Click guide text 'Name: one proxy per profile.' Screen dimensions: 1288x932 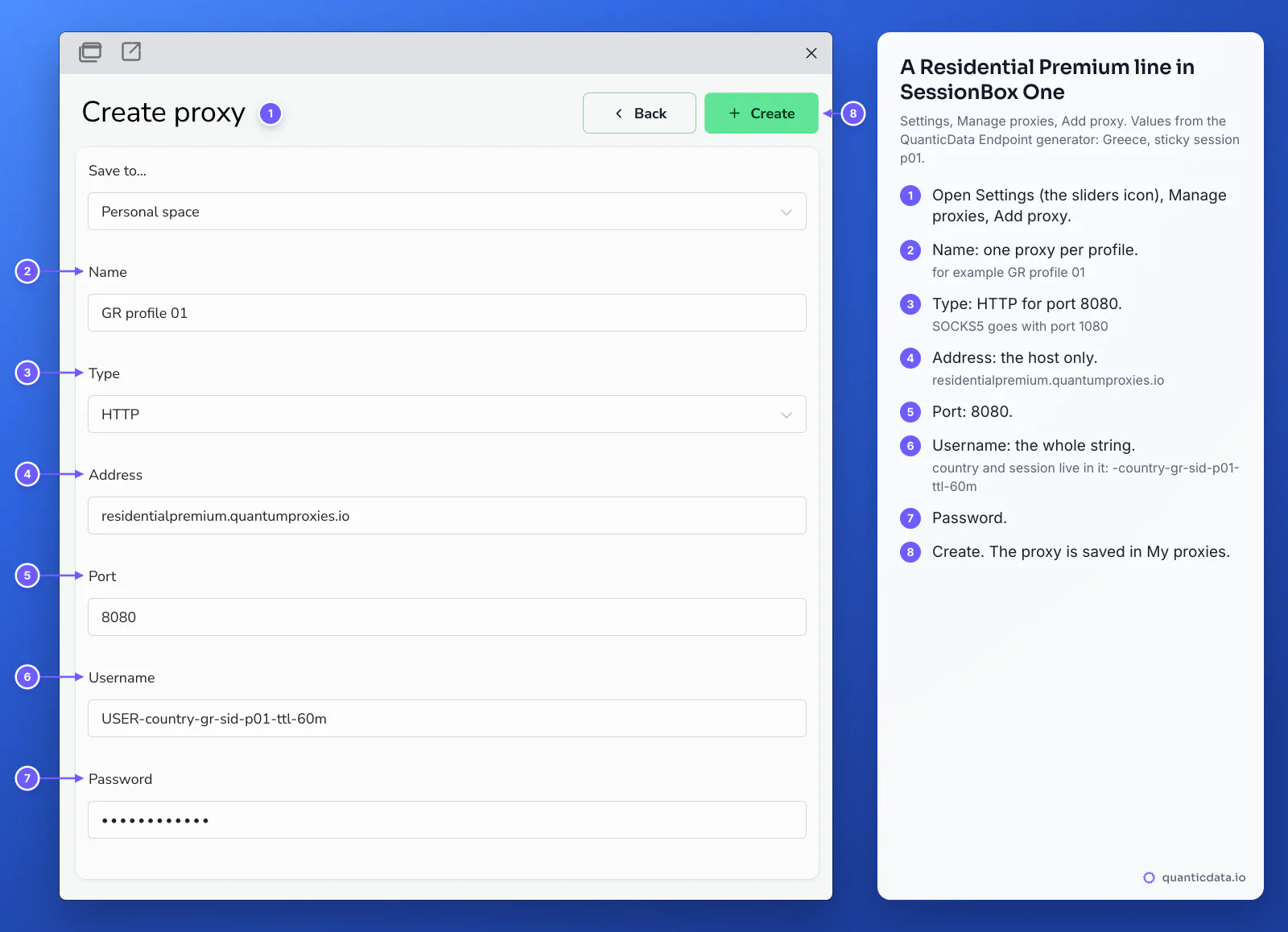pyautogui.click(x=1035, y=250)
